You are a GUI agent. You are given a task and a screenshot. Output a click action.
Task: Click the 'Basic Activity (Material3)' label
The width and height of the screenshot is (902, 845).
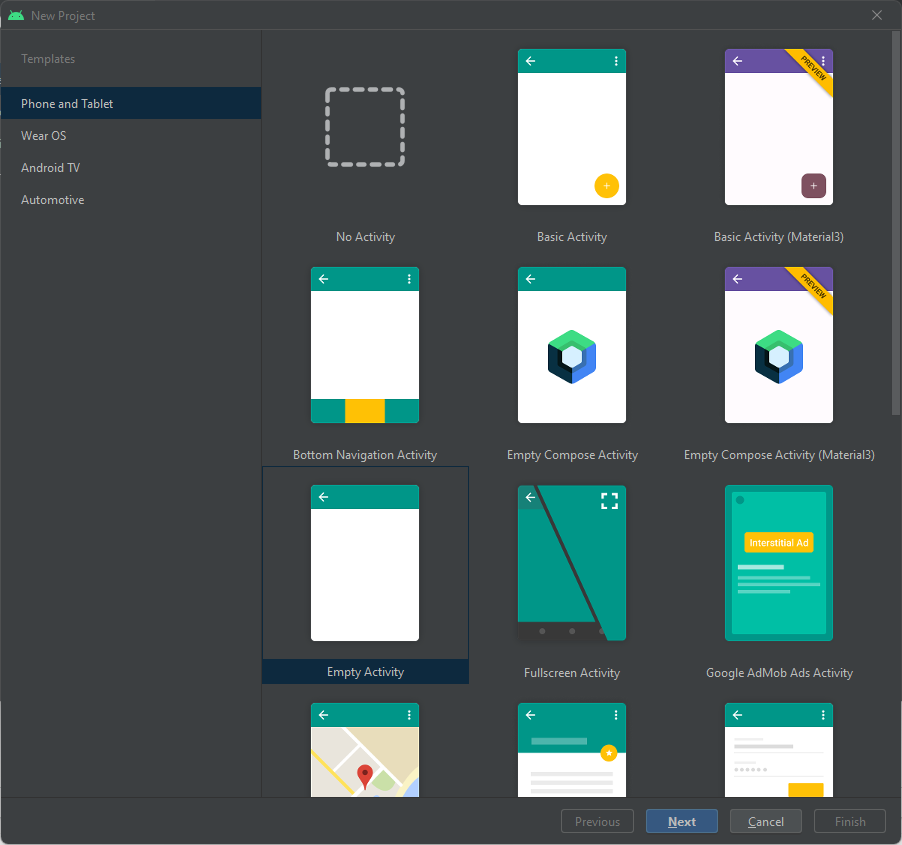point(779,237)
